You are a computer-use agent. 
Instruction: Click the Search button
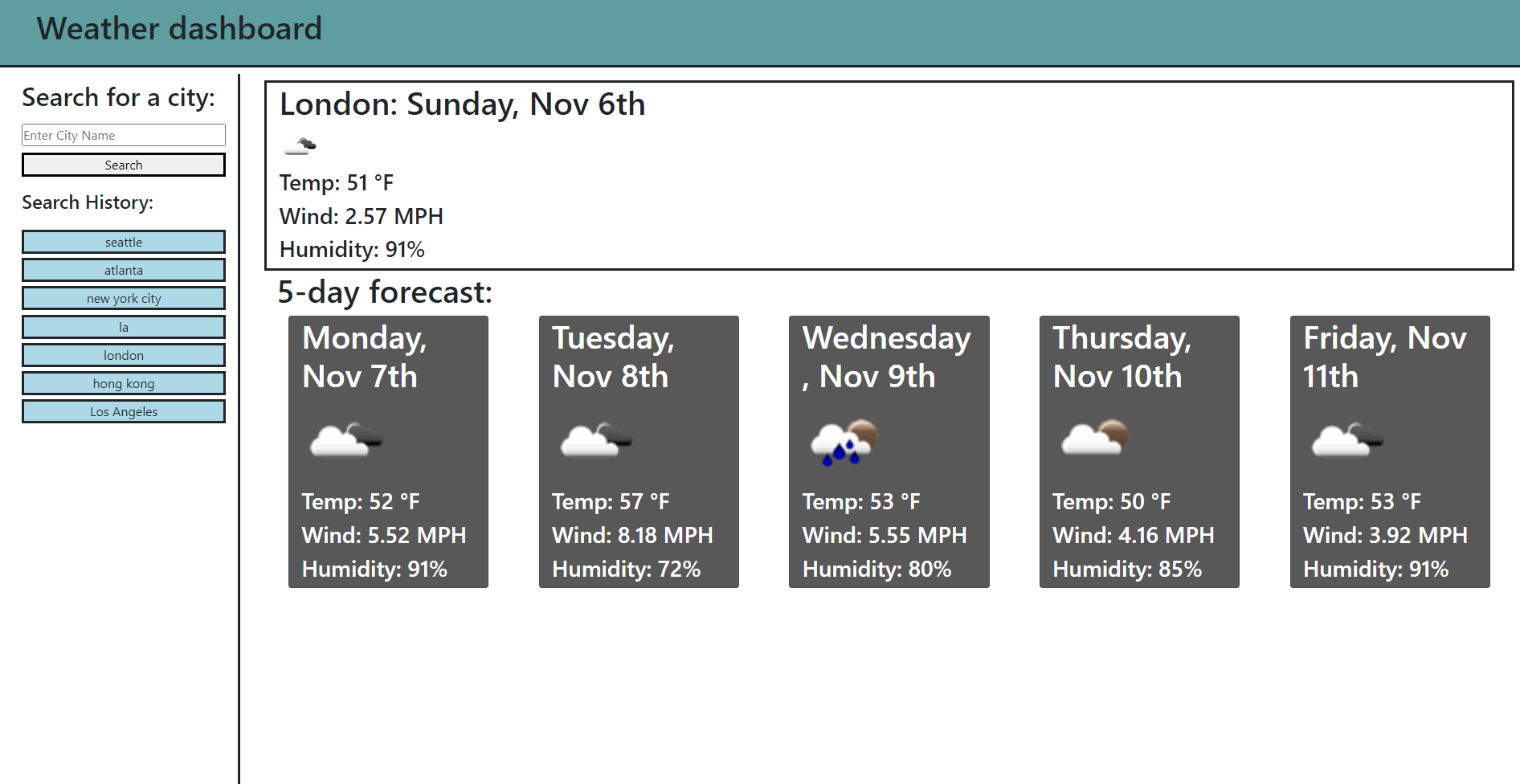click(x=124, y=165)
